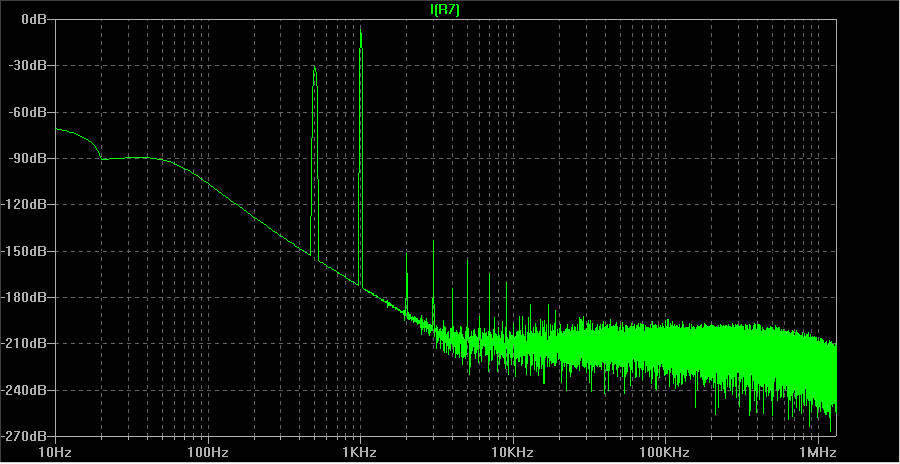This screenshot has width=900, height=464.
Task: Click the harmonic spike at 3KHz
Action: coord(433,242)
